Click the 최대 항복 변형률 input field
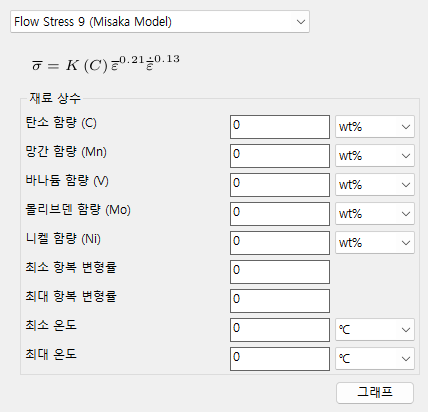The height and width of the screenshot is (412, 428). [x=280, y=301]
